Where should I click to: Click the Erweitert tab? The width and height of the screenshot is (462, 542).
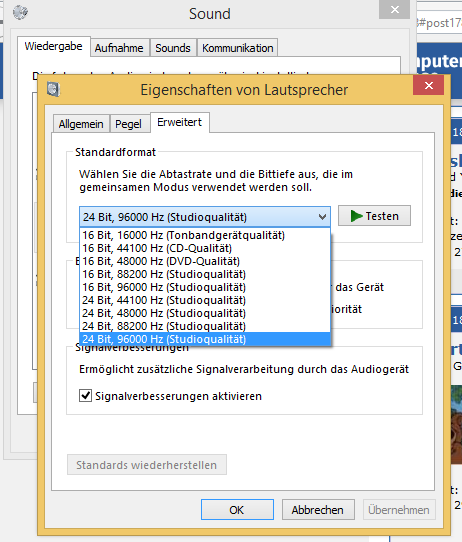[x=180, y=122]
